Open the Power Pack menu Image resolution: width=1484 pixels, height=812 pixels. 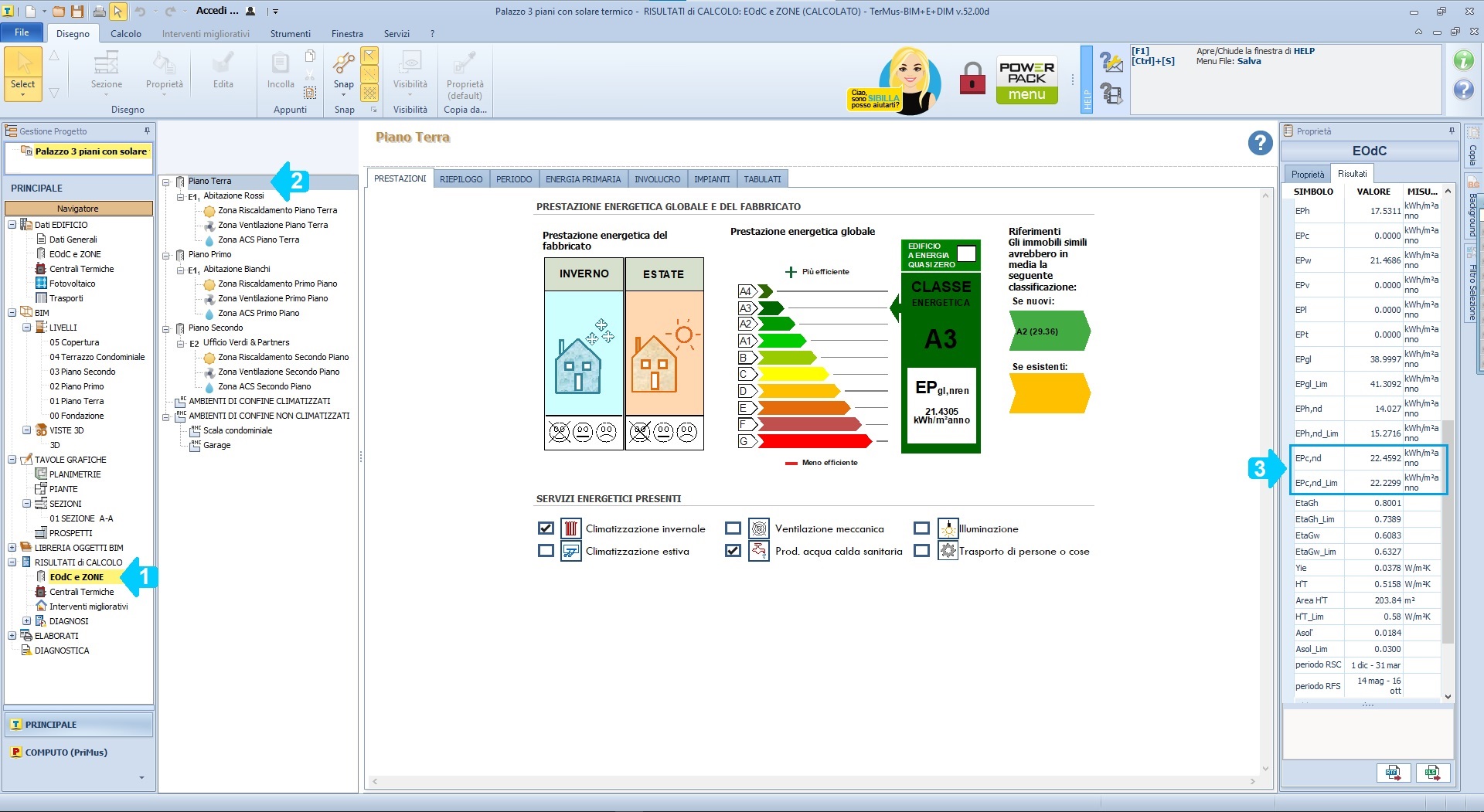[1026, 80]
